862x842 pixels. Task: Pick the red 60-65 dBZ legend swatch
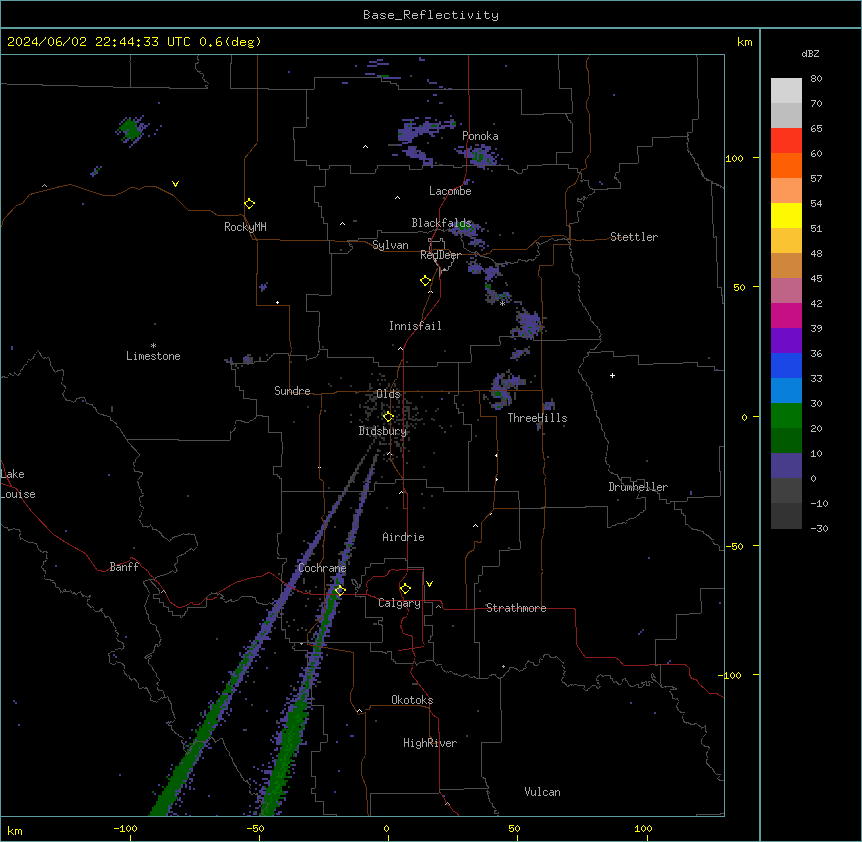point(786,141)
